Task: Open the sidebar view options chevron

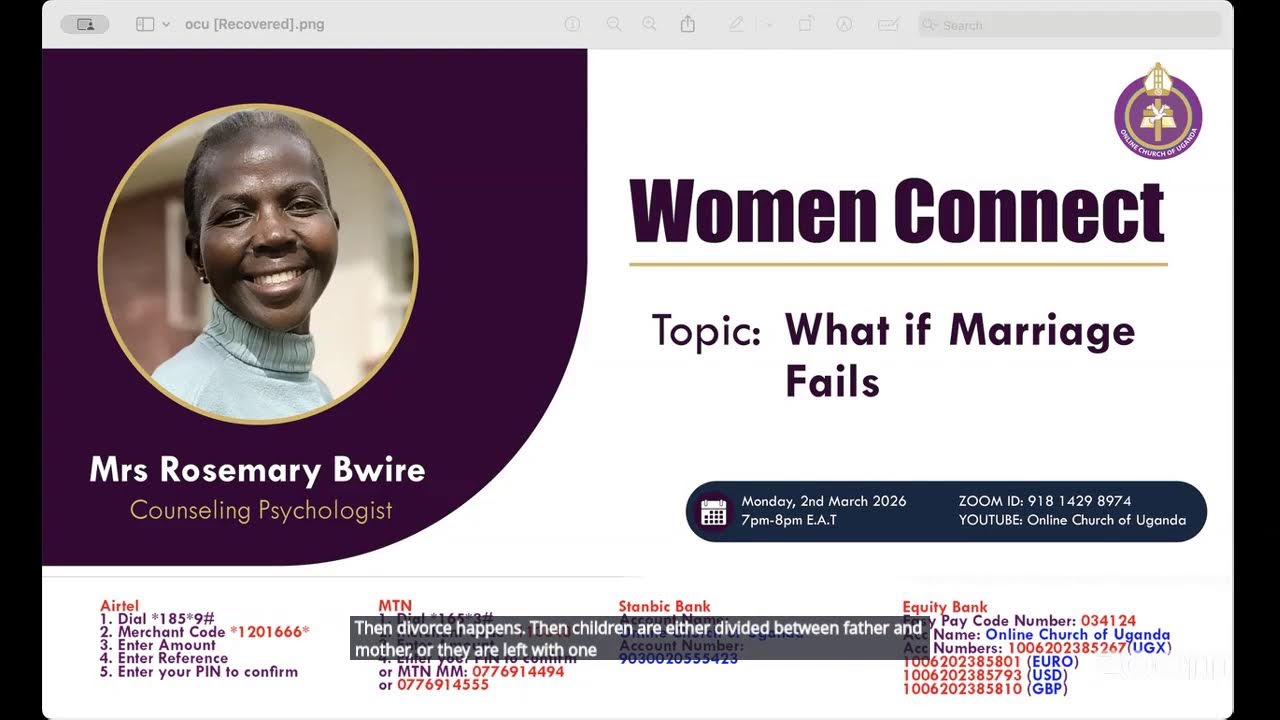Action: point(166,24)
